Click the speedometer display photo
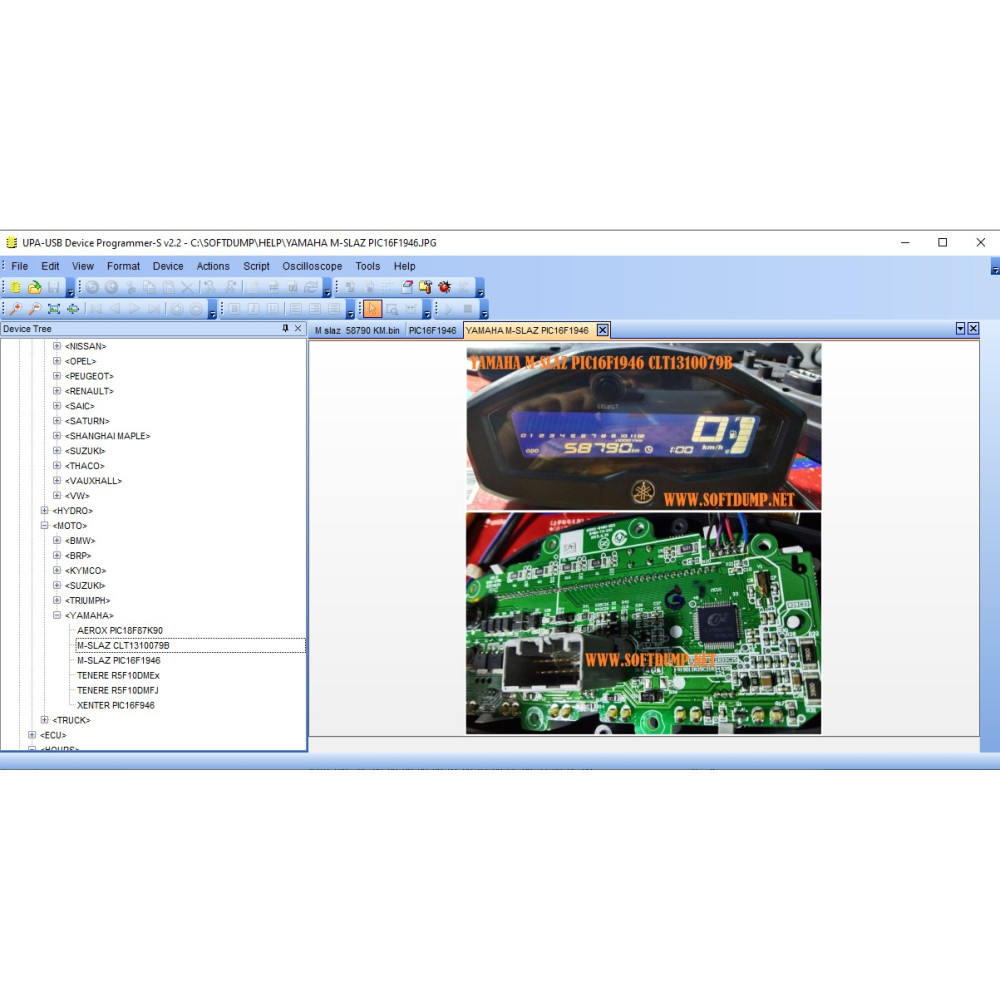Screen dimensions: 1000x1000 [643, 427]
